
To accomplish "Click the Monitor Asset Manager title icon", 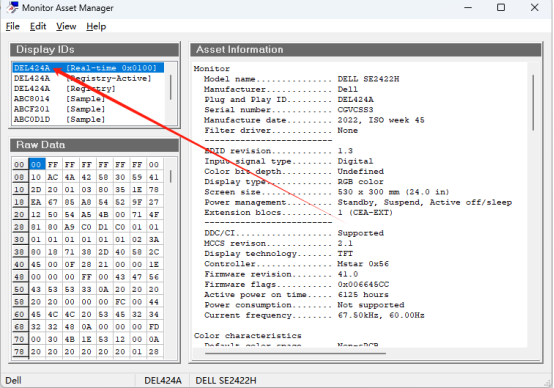I will (13, 7).
